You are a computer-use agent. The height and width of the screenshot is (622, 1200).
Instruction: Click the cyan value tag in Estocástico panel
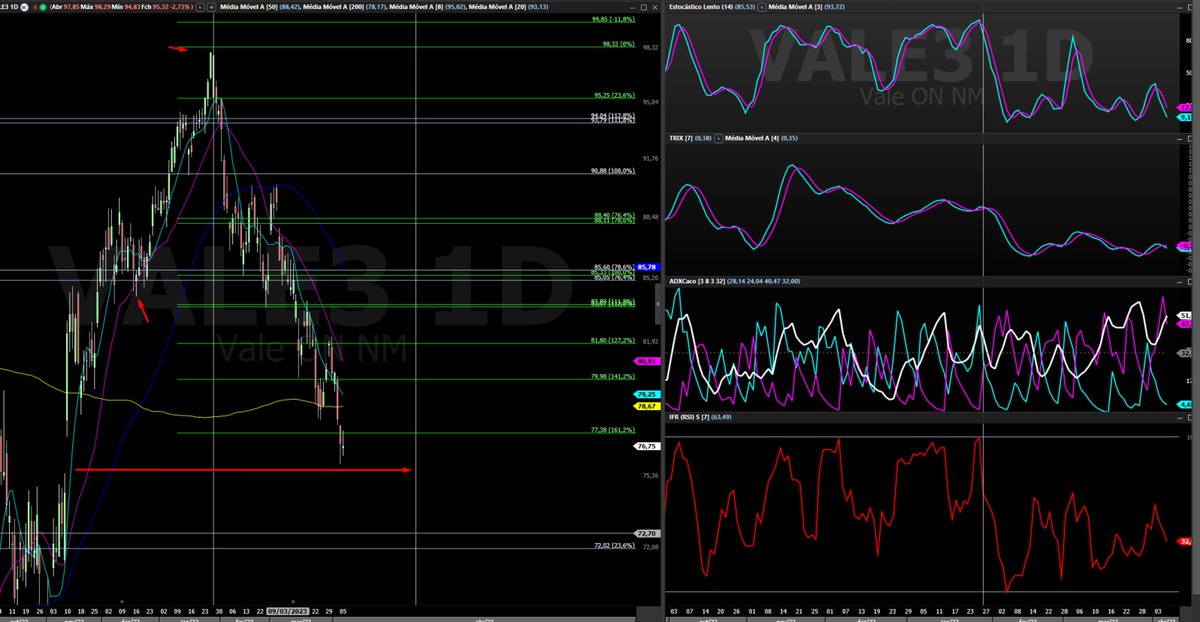[x=1184, y=117]
